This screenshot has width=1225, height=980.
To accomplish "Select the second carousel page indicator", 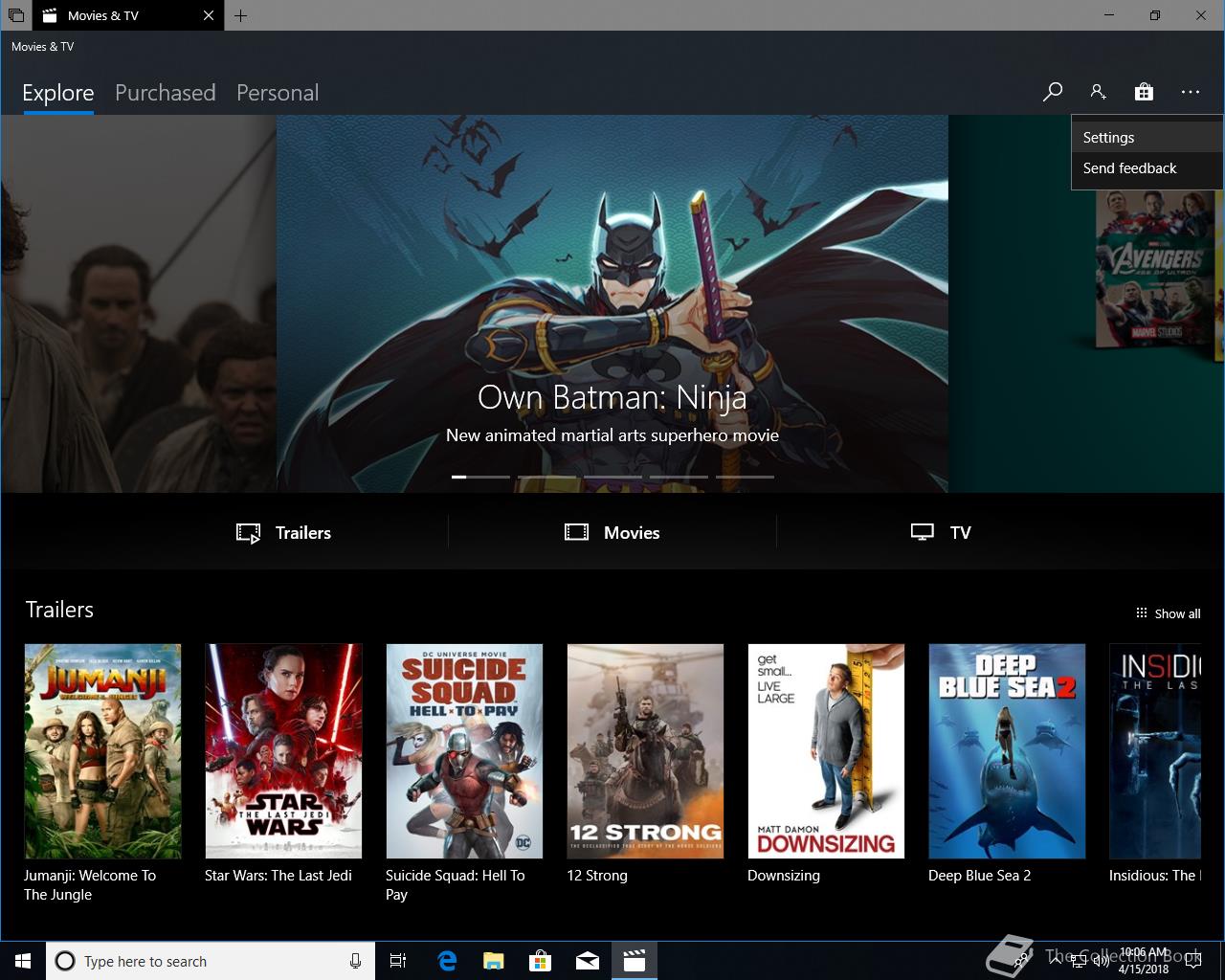I will (546, 477).
